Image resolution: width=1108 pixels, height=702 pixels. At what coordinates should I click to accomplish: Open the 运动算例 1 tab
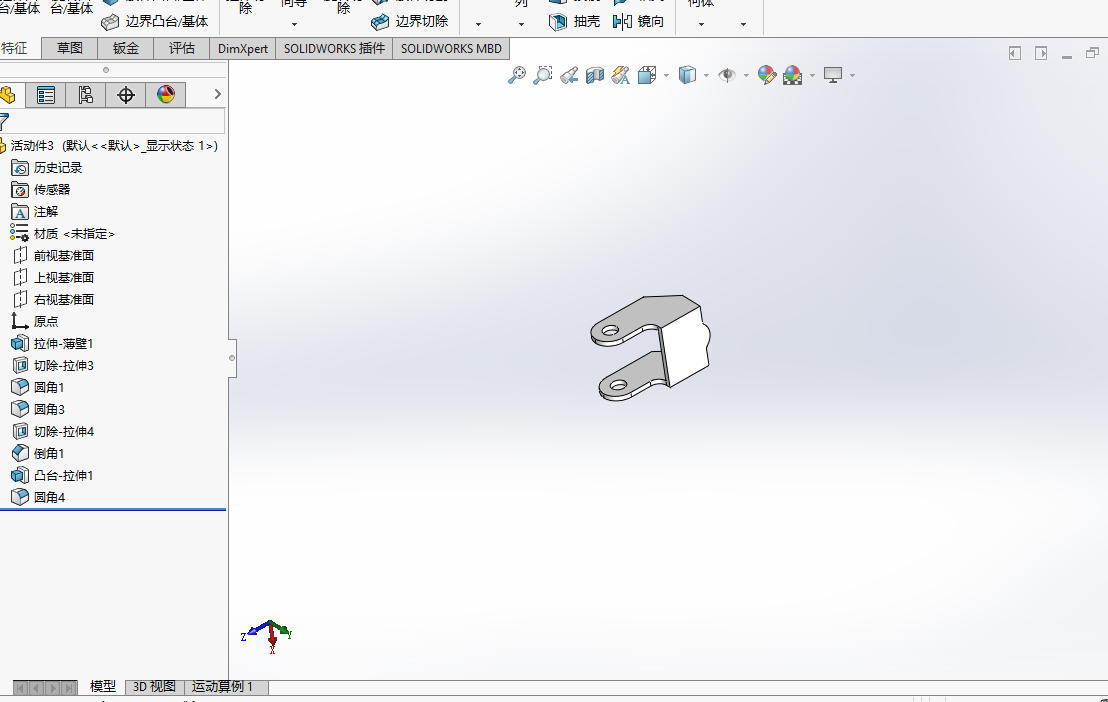223,686
